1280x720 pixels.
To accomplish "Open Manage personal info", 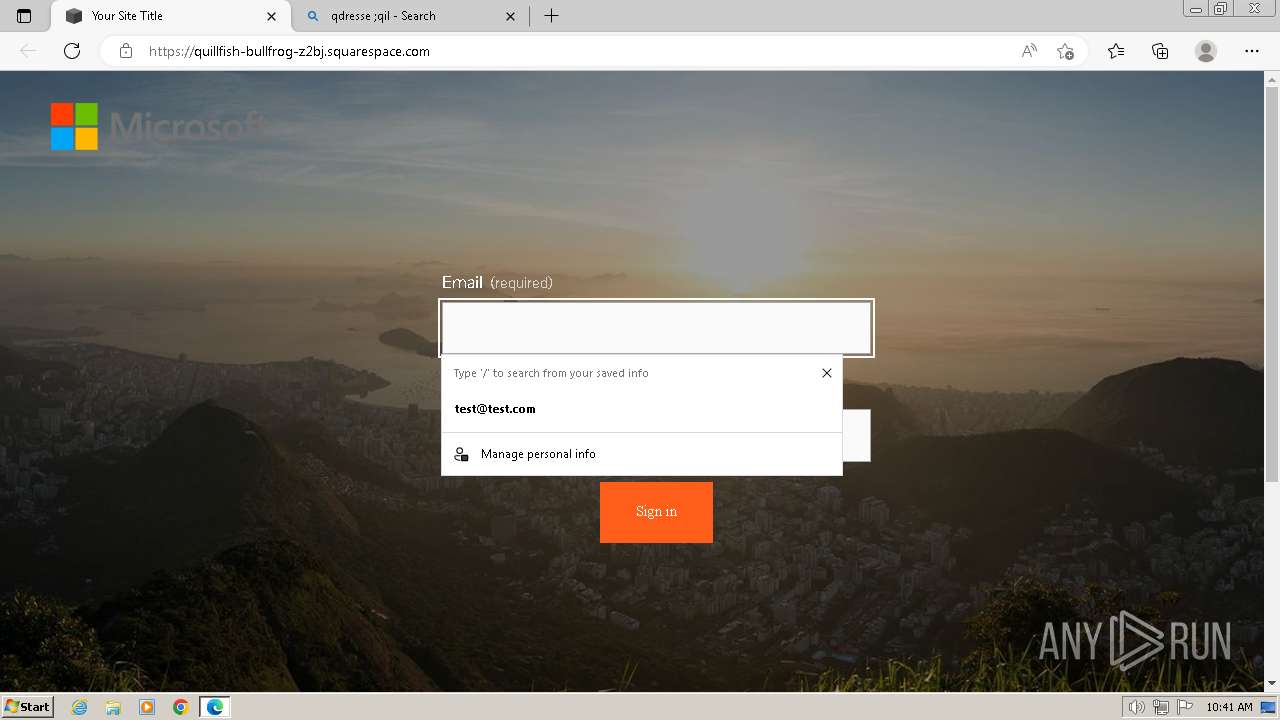I will click(642, 454).
